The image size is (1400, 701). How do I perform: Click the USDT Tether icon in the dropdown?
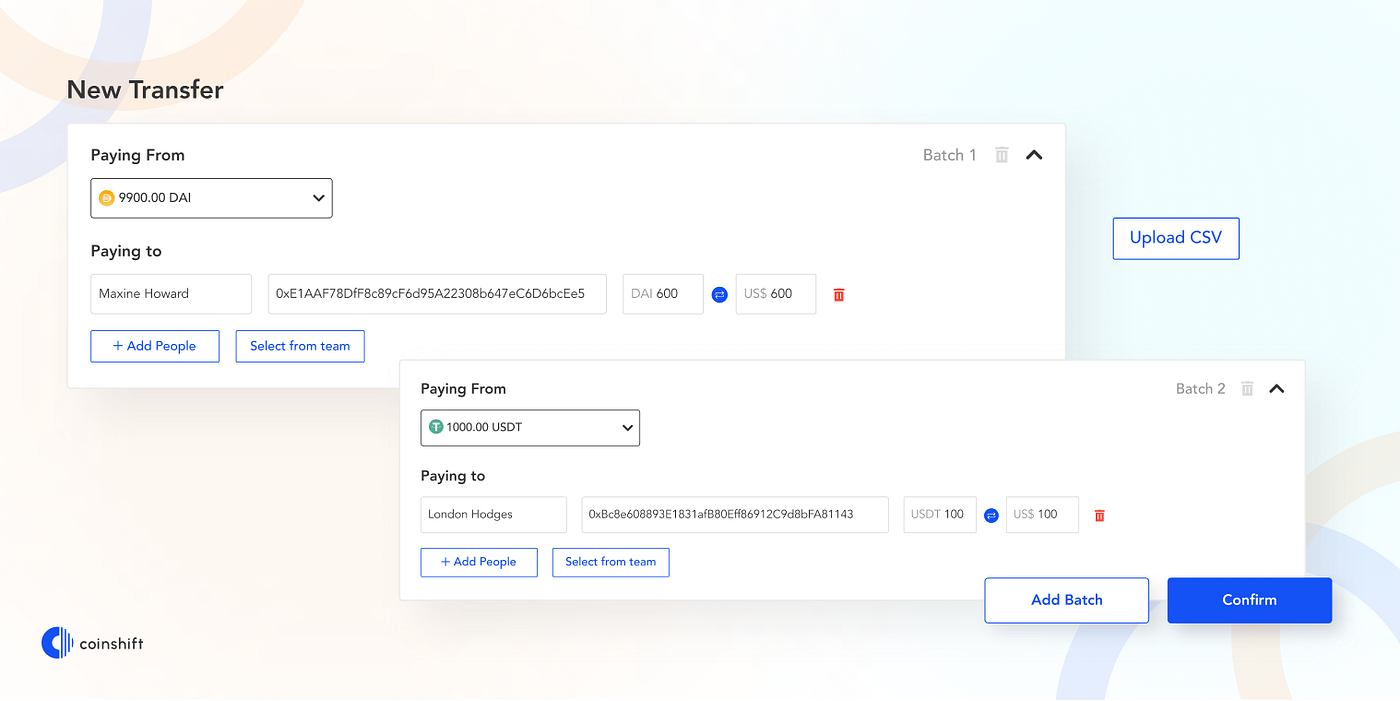point(436,427)
